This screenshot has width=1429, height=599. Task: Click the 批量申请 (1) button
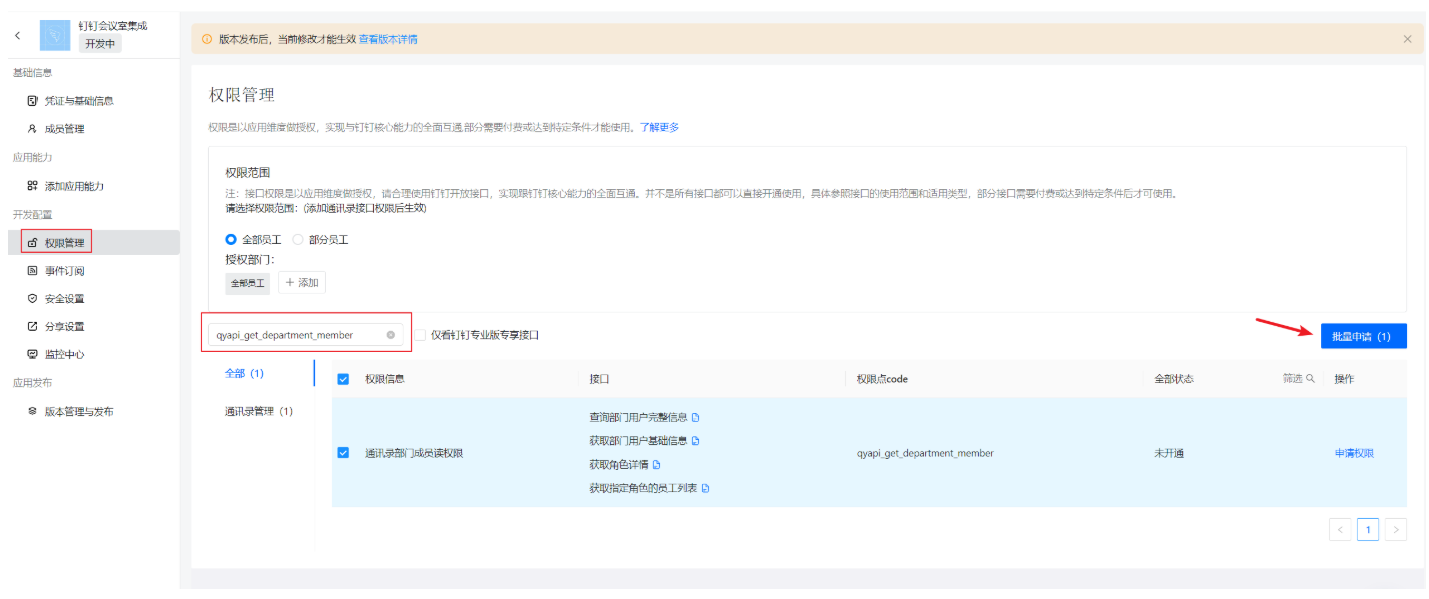[1363, 337]
